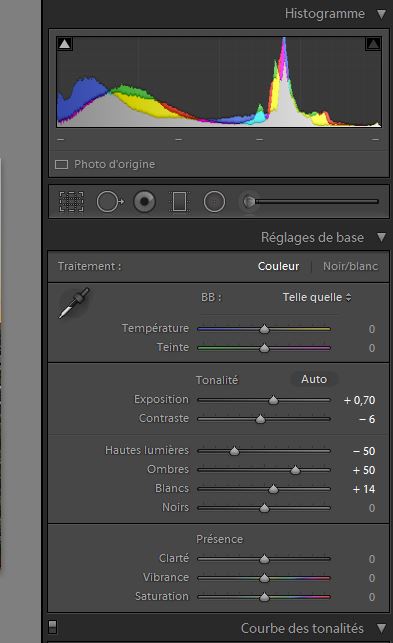Image resolution: width=393 pixels, height=643 pixels.
Task: Click the Exposition value field +0,70
Action: 359,400
